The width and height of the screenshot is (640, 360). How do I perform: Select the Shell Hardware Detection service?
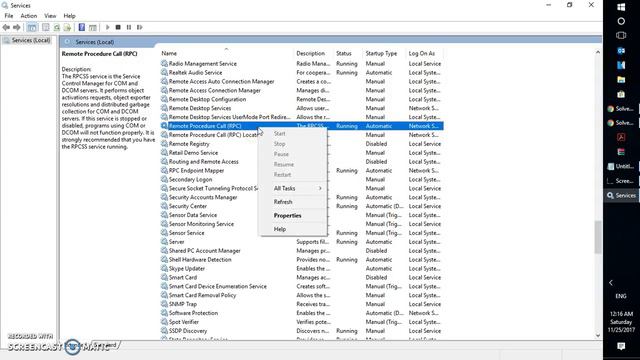click(x=301, y=260)
